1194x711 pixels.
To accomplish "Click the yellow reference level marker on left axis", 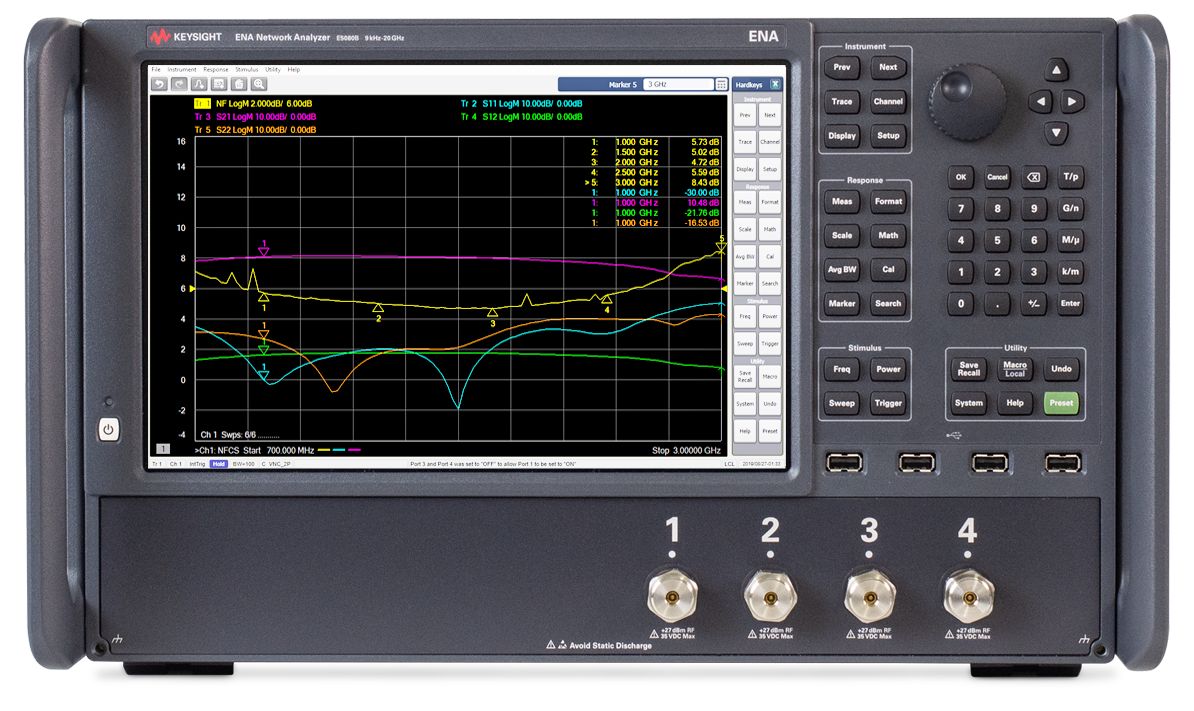I will [193, 289].
